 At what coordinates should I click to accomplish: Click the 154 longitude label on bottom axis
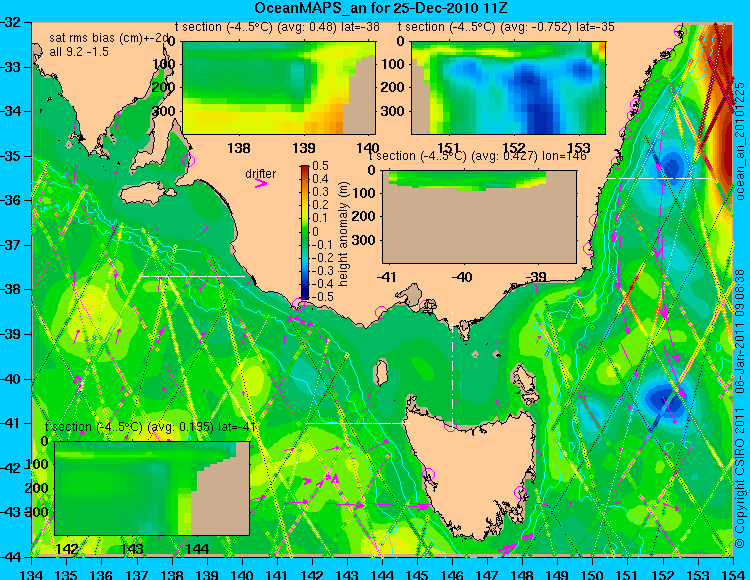(733, 574)
